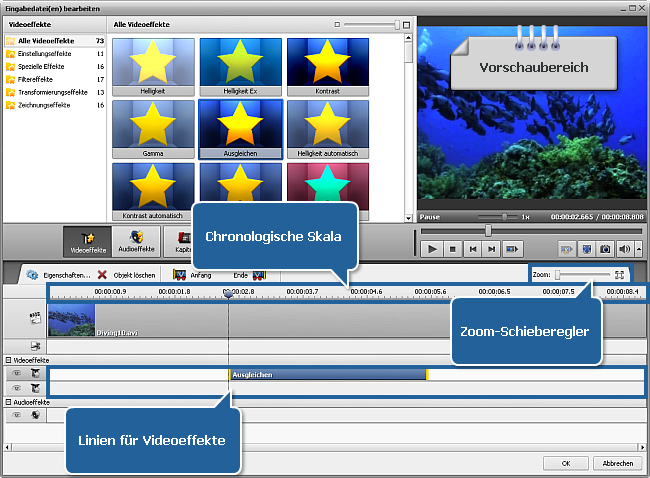The width and height of the screenshot is (650, 478).
Task: Choose the Helligkeit effect thumbnail
Action: (153, 67)
